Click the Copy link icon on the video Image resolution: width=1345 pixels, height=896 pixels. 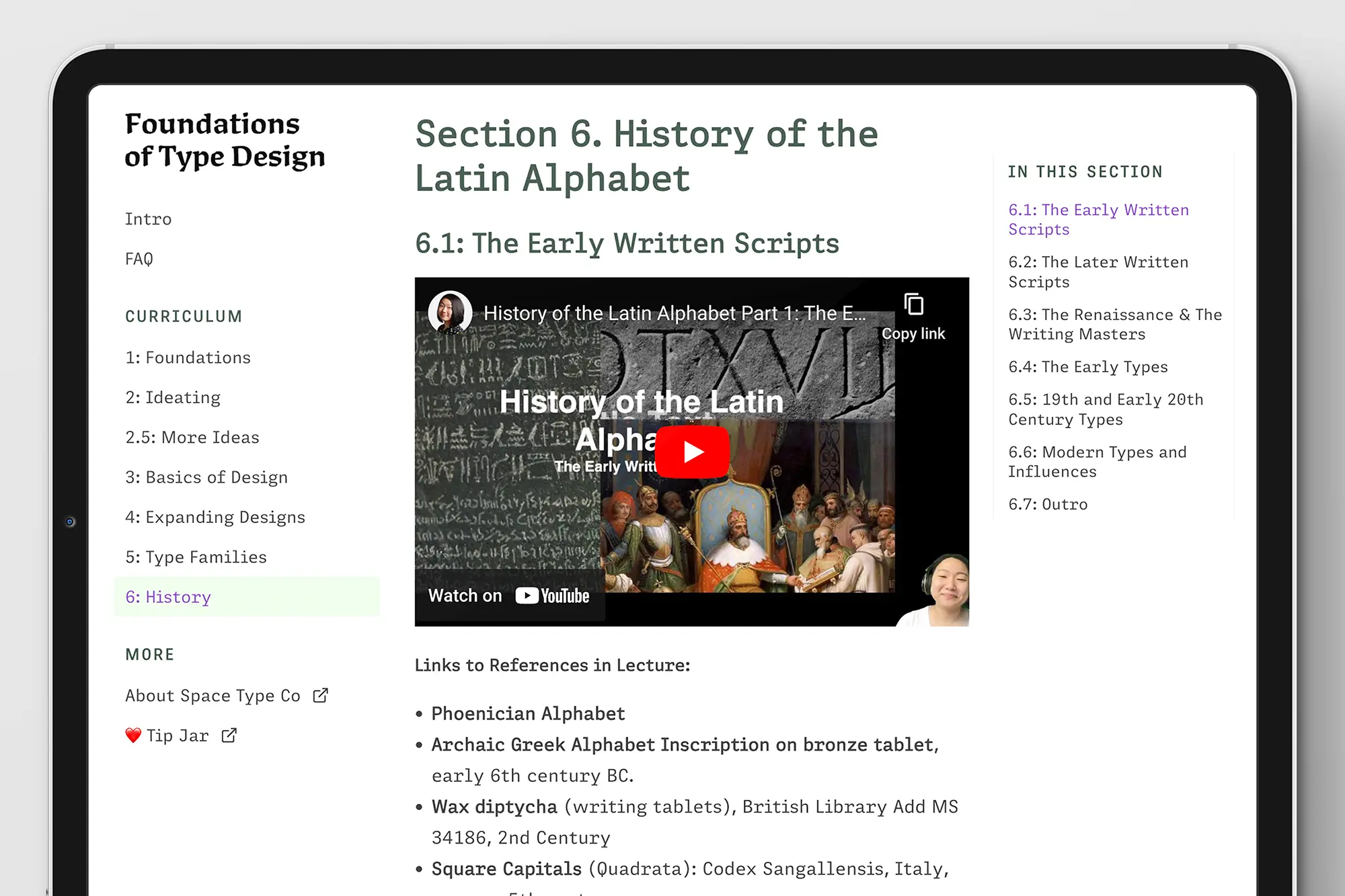[913, 304]
